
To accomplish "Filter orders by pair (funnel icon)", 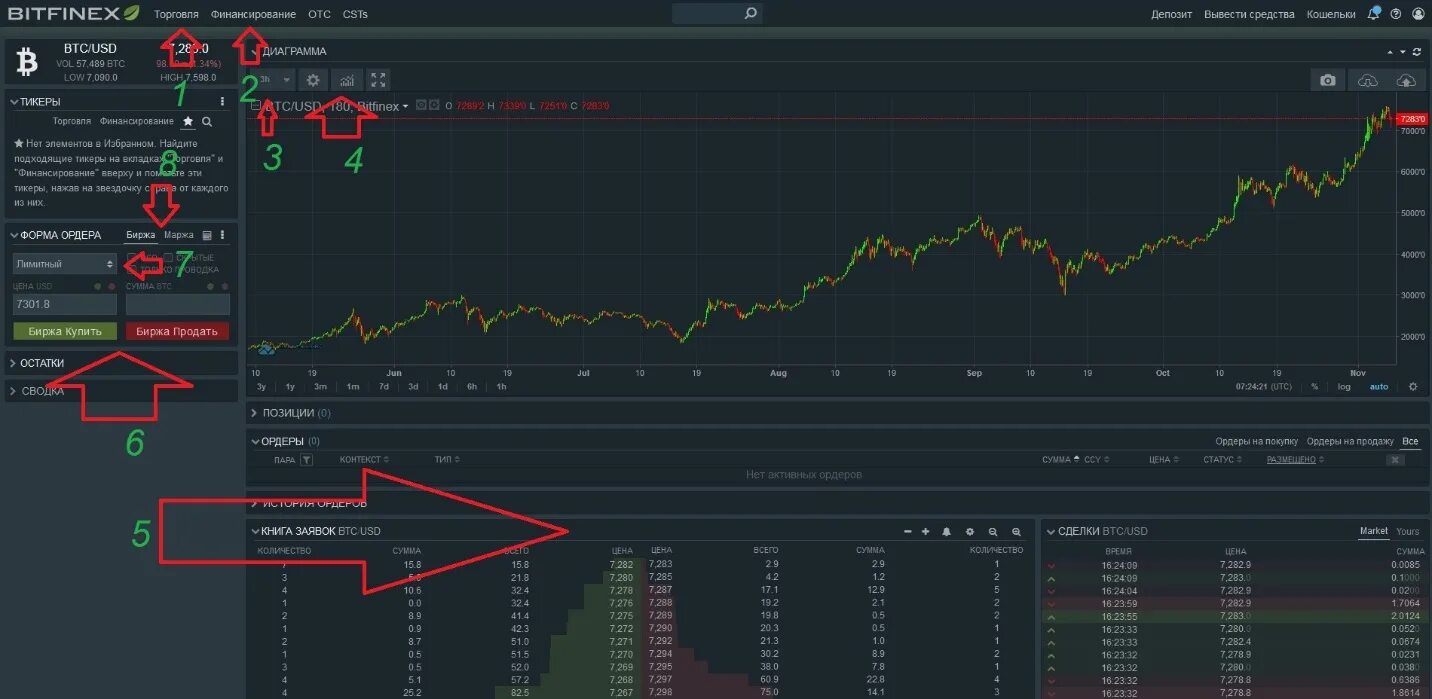I will click(x=307, y=460).
